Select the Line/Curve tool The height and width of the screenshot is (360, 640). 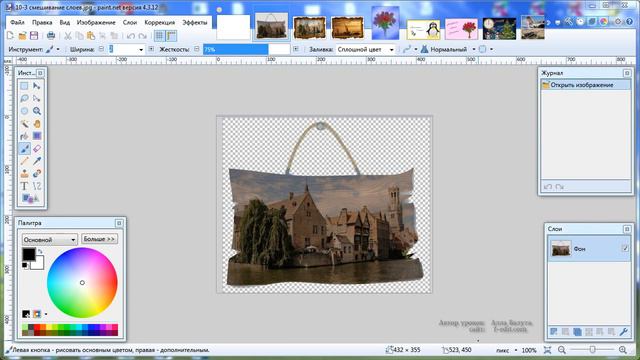37,186
